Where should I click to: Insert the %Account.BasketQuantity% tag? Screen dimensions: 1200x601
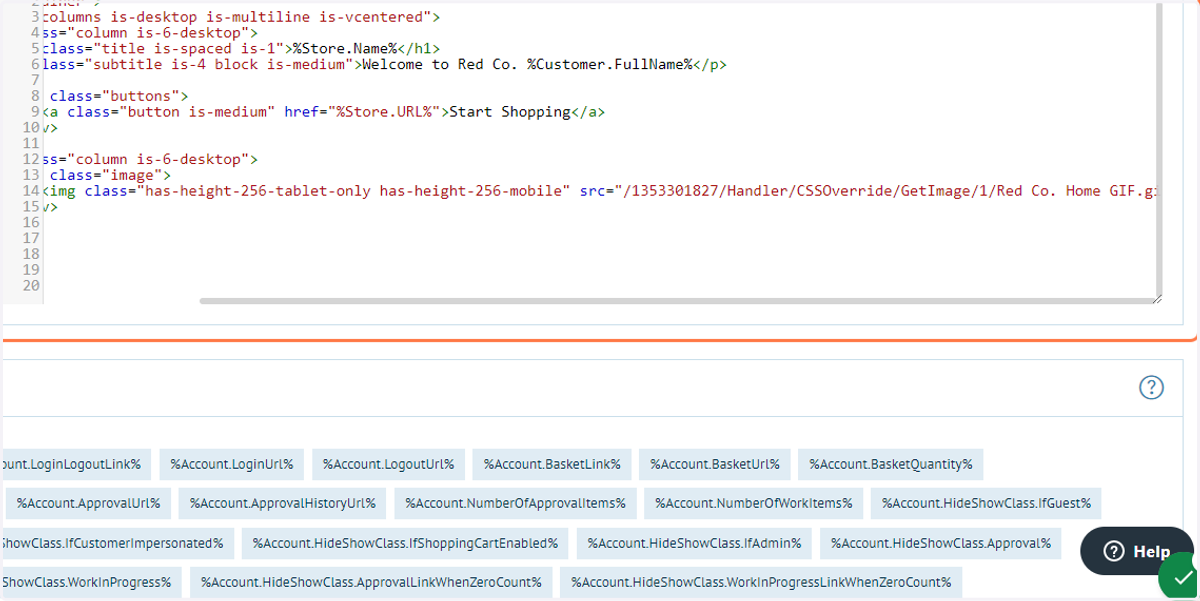[x=891, y=464]
